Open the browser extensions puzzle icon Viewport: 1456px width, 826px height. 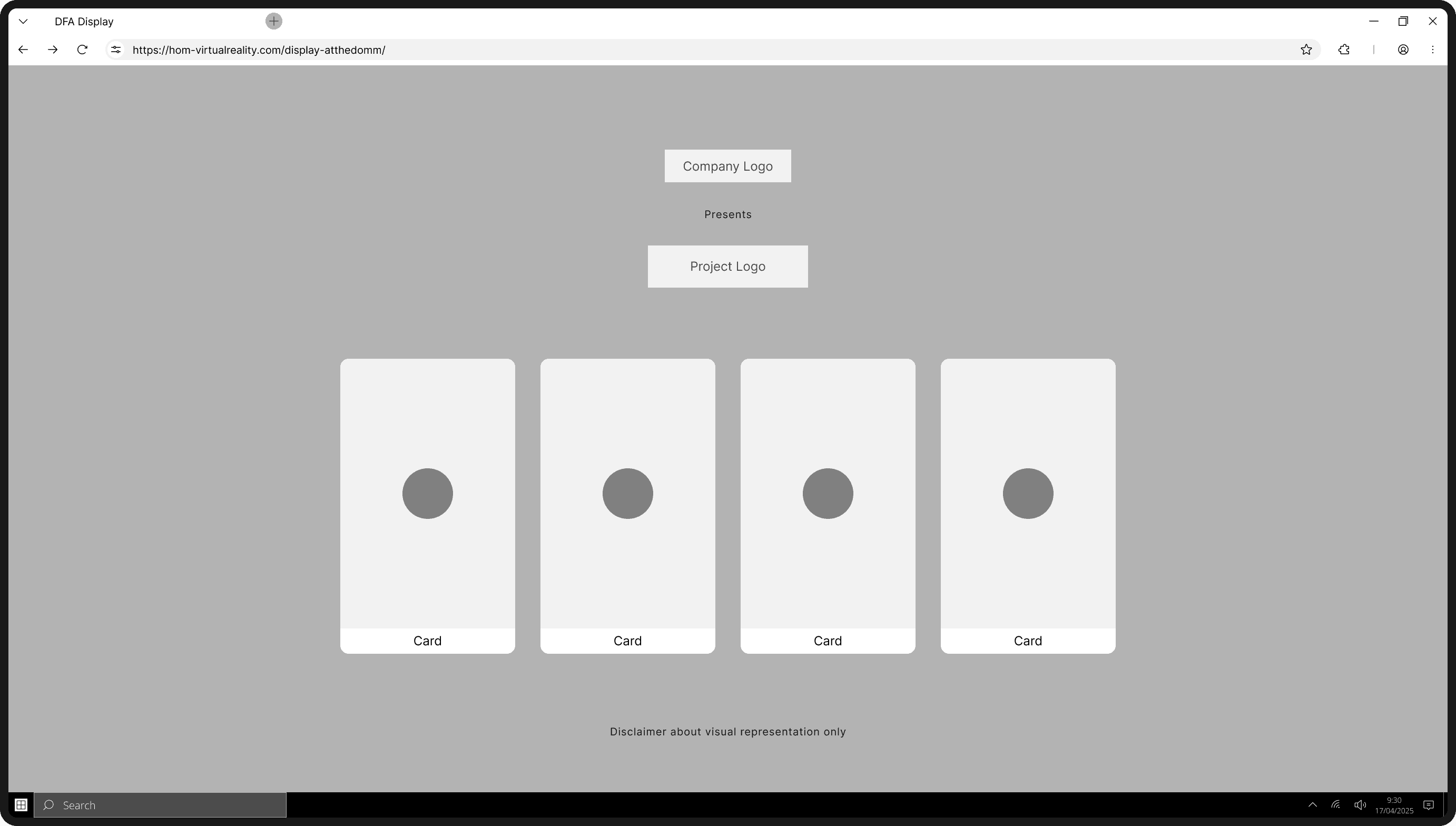click(x=1344, y=50)
